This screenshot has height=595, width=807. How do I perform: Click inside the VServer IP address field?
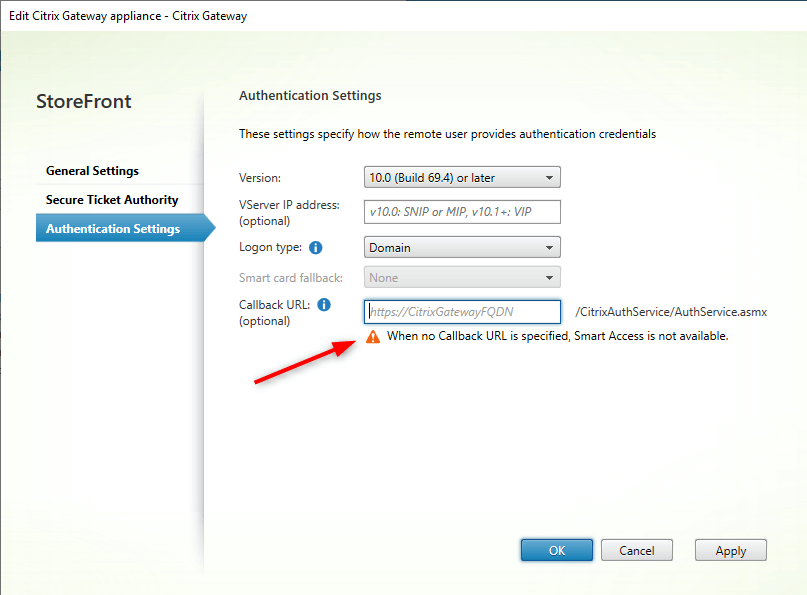coord(462,212)
